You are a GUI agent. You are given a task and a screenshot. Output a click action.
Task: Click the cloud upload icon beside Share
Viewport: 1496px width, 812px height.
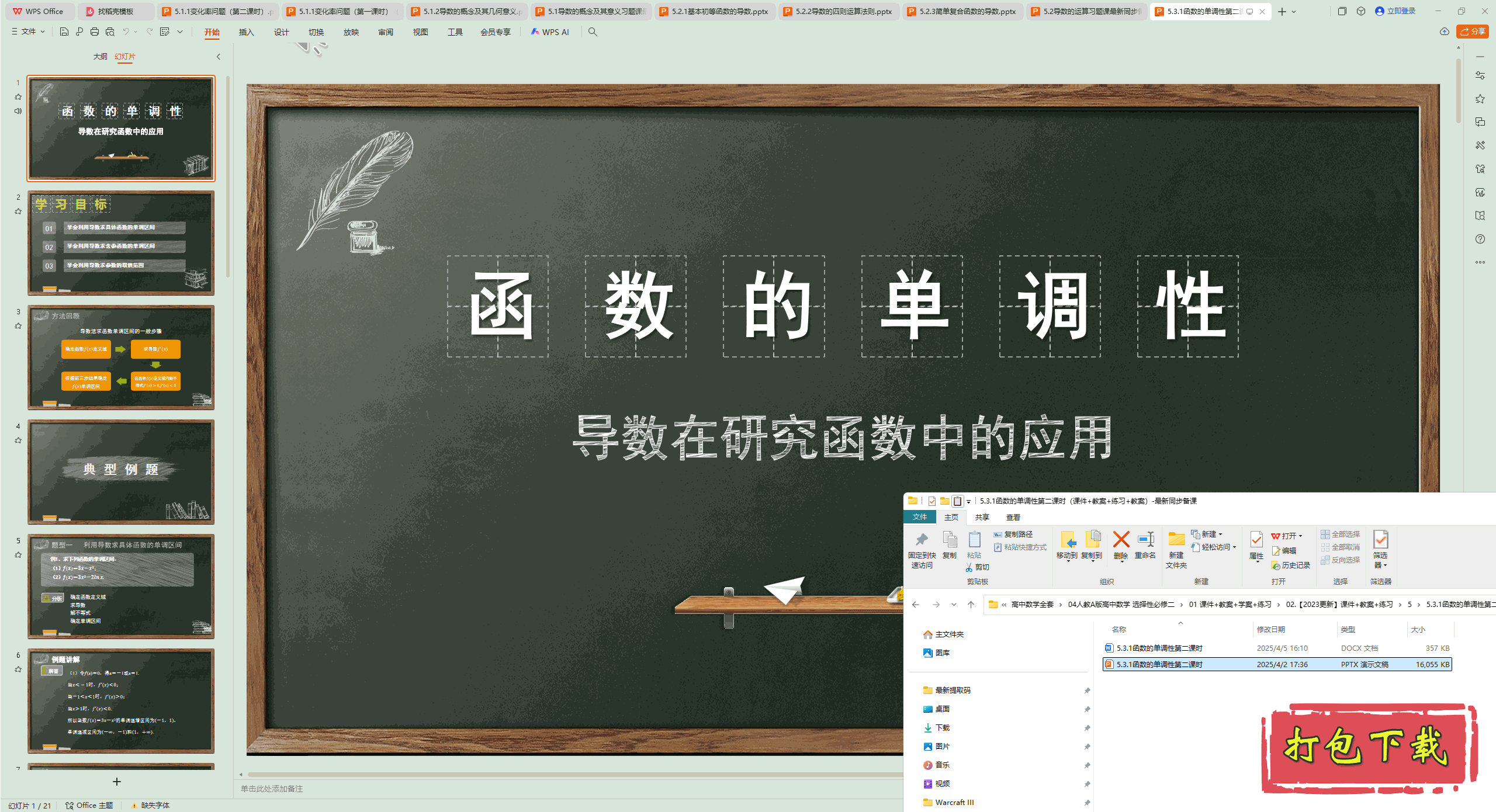[x=1445, y=32]
